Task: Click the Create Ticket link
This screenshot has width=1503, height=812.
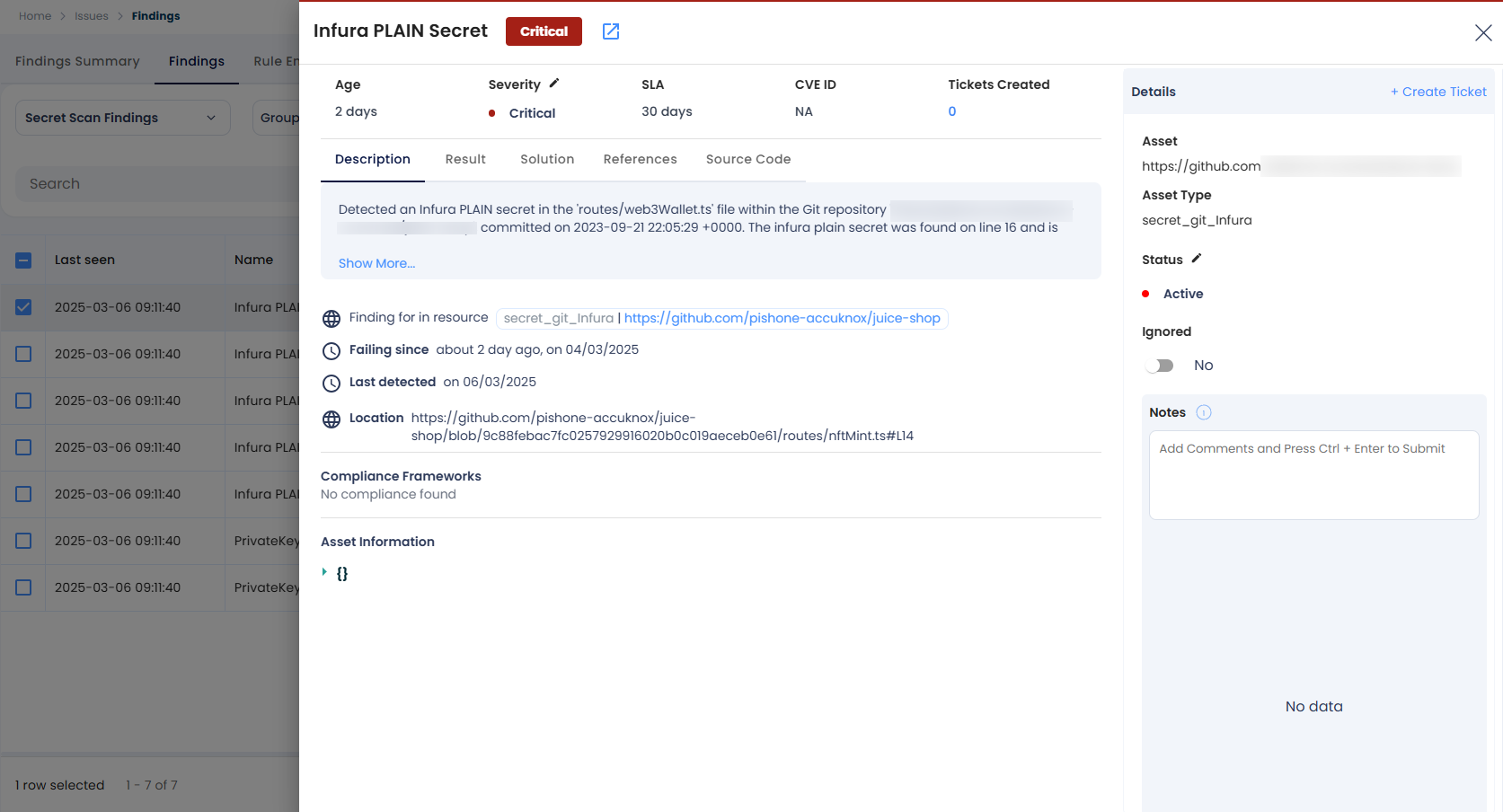Action: [1438, 92]
